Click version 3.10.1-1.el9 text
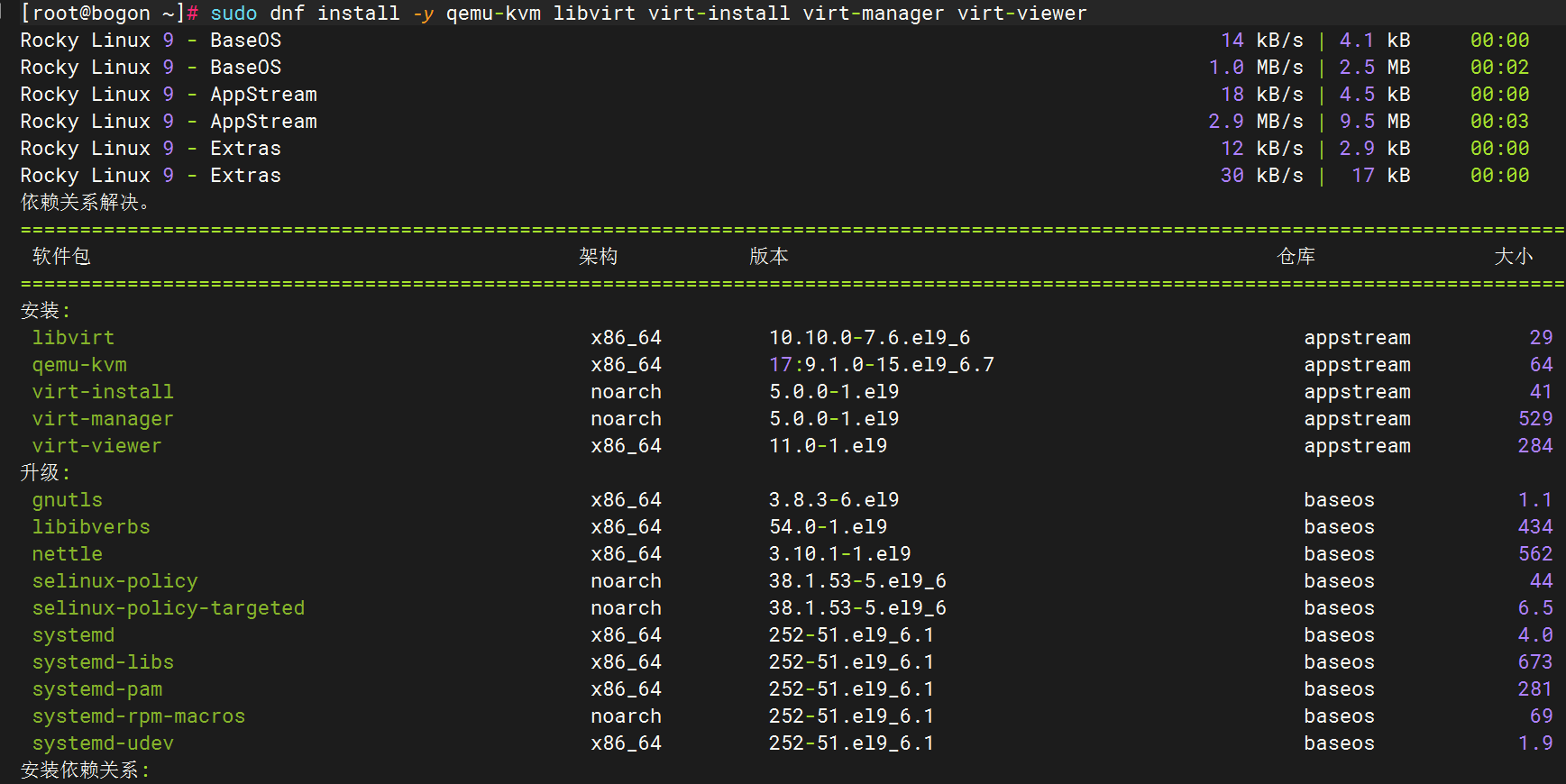 coord(839,554)
